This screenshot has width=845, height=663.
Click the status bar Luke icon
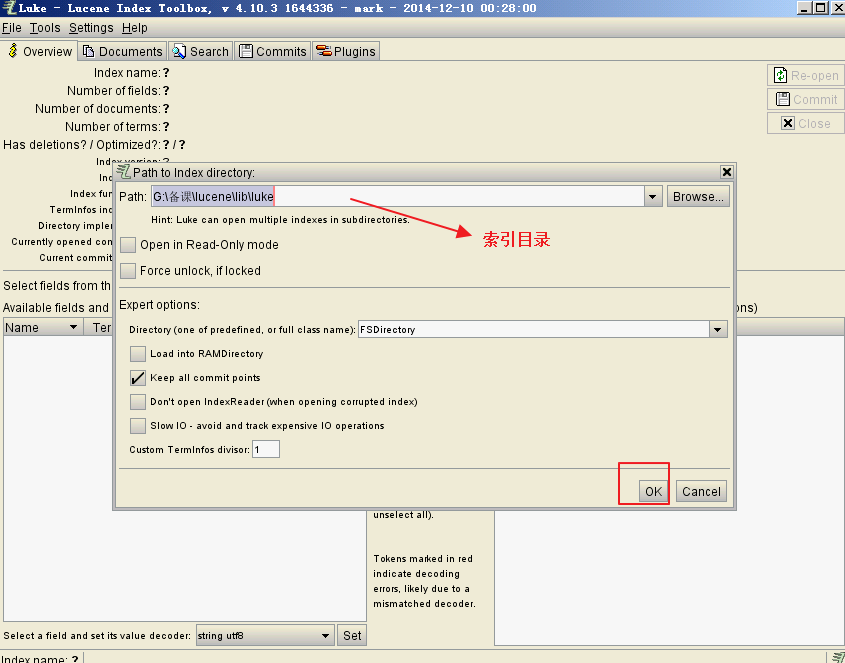pyautogui.click(x=838, y=658)
